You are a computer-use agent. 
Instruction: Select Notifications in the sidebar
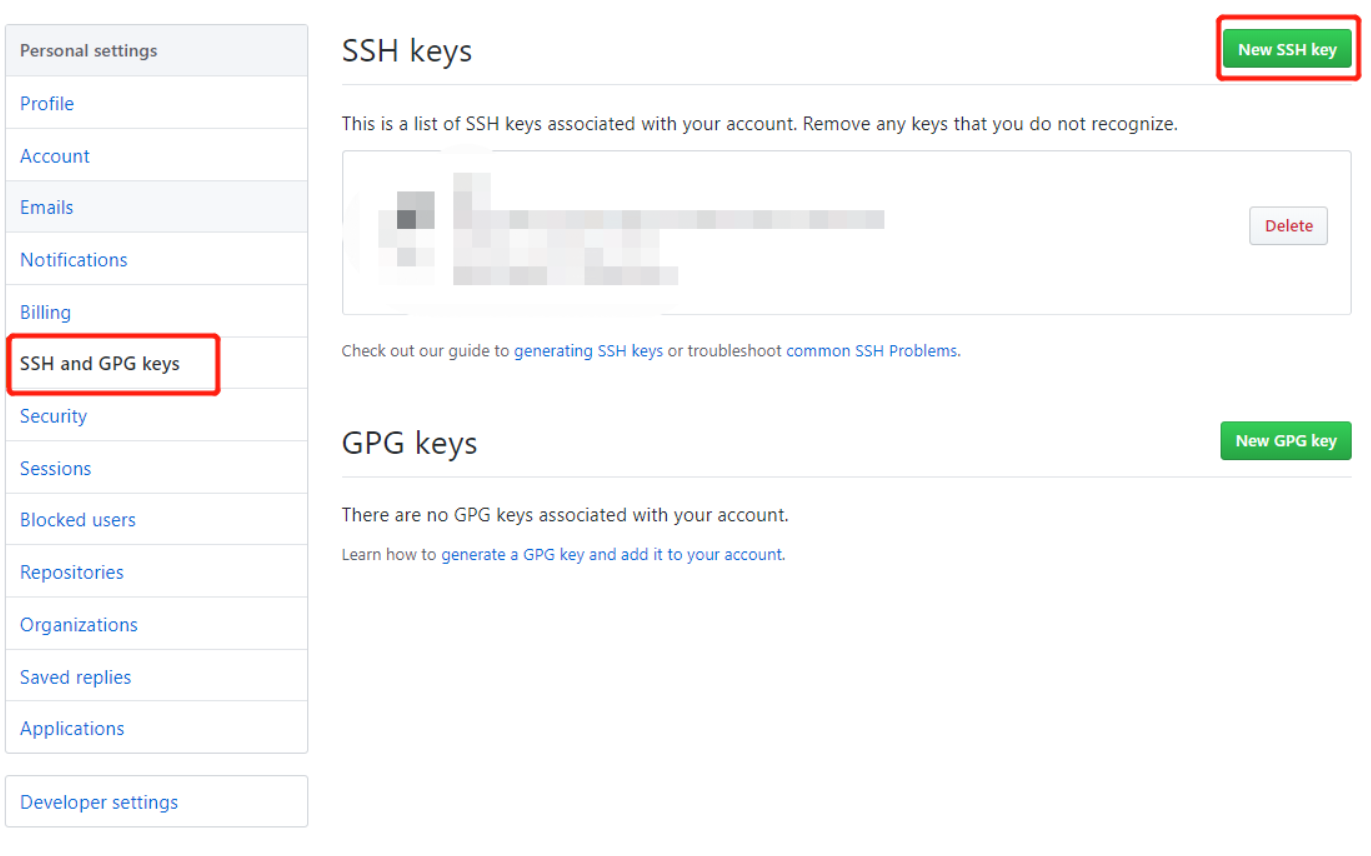click(156, 259)
